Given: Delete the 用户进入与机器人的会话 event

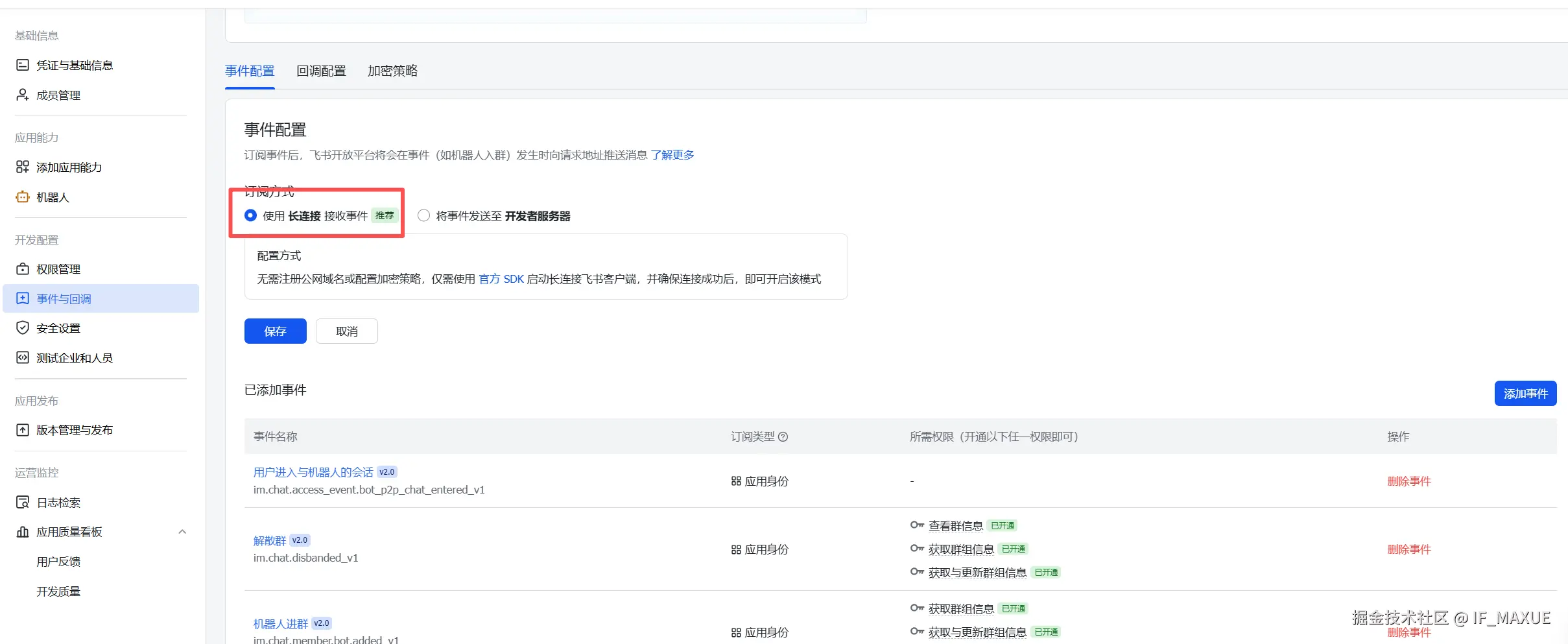Looking at the screenshot, I should pos(1409,481).
